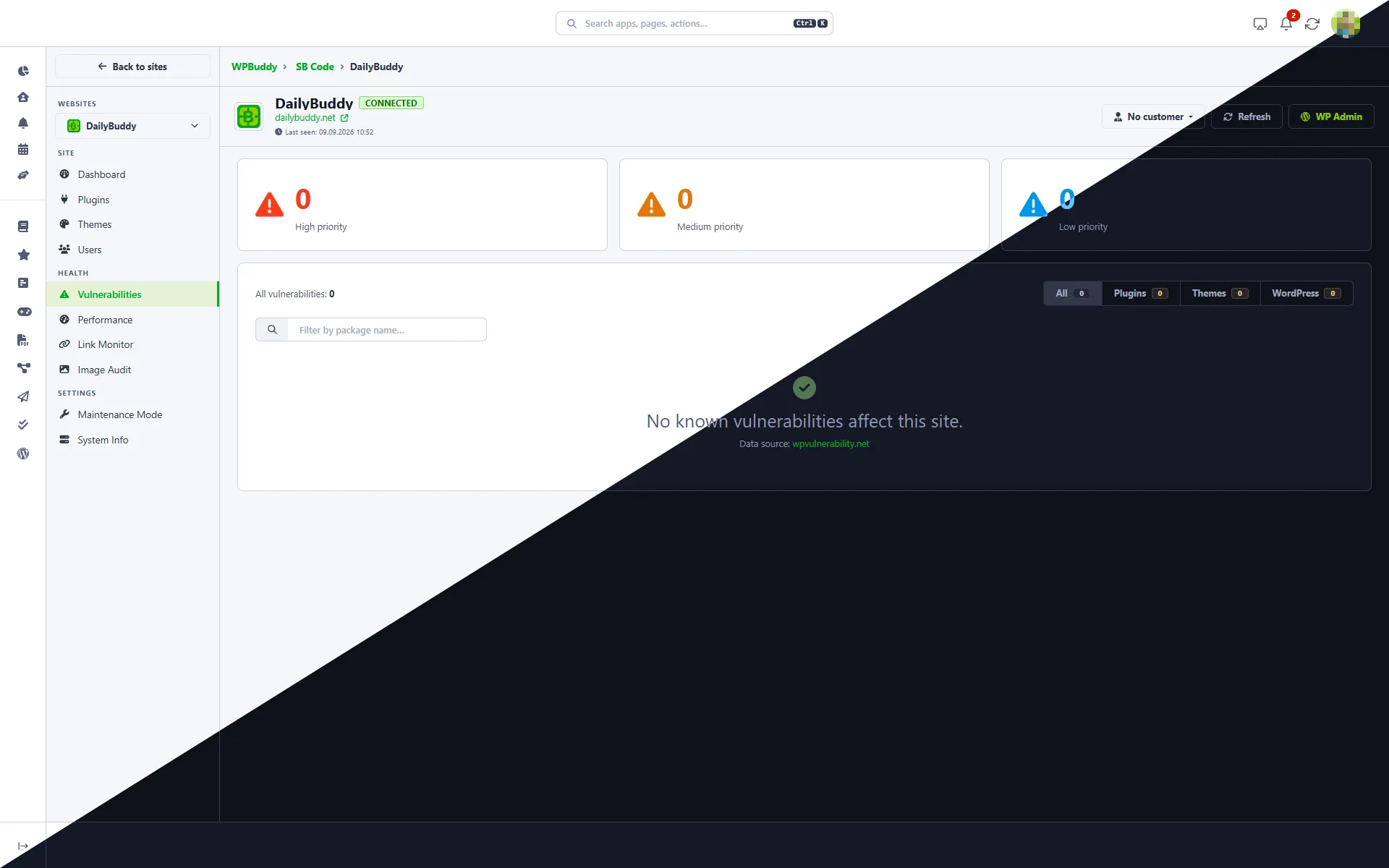This screenshot has width=1389, height=868.
Task: Open the paper plane icon in left rail
Action: click(23, 396)
